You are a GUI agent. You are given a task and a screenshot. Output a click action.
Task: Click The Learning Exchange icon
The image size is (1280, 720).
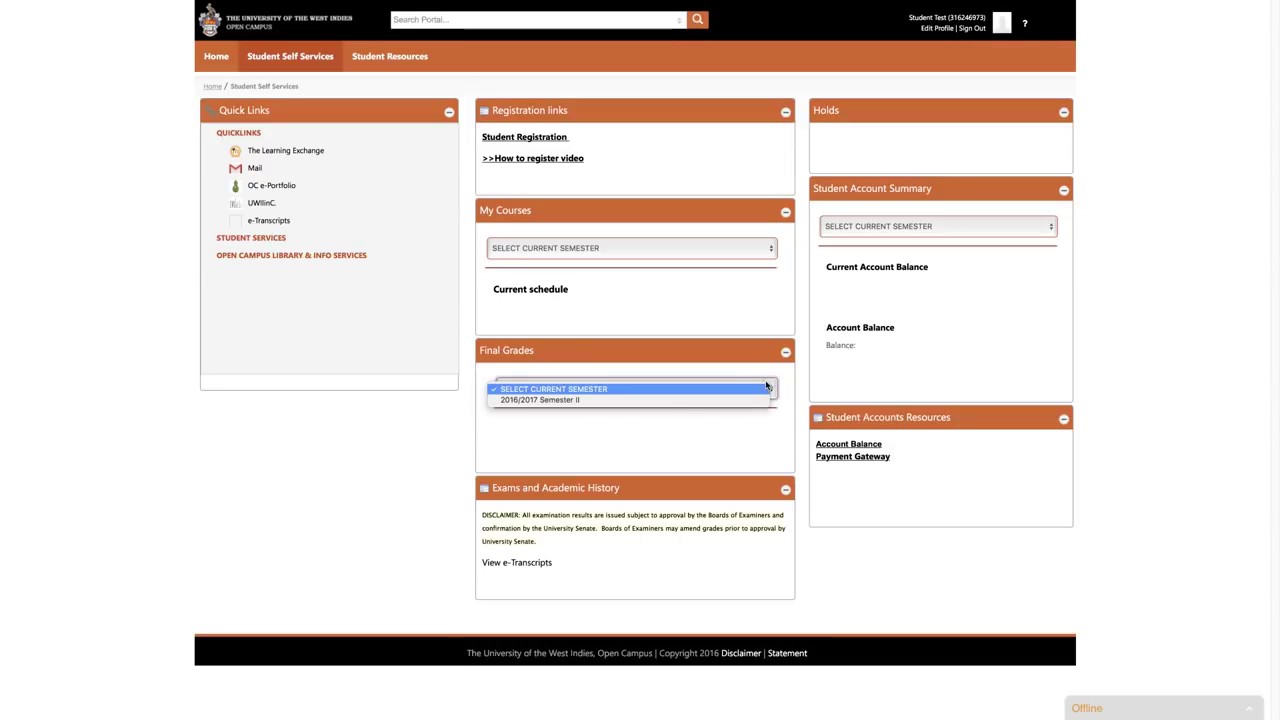pos(235,151)
